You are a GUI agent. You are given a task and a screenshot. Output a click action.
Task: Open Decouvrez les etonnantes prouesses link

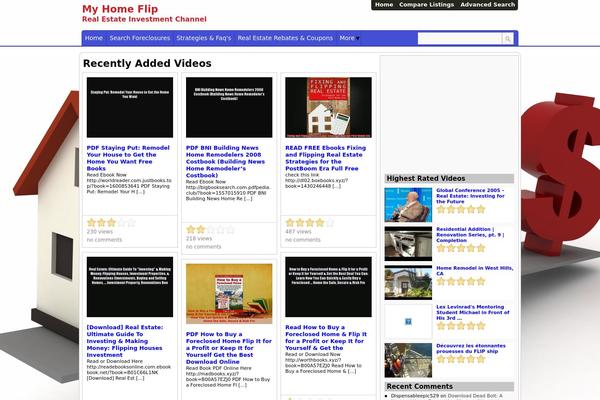point(471,348)
